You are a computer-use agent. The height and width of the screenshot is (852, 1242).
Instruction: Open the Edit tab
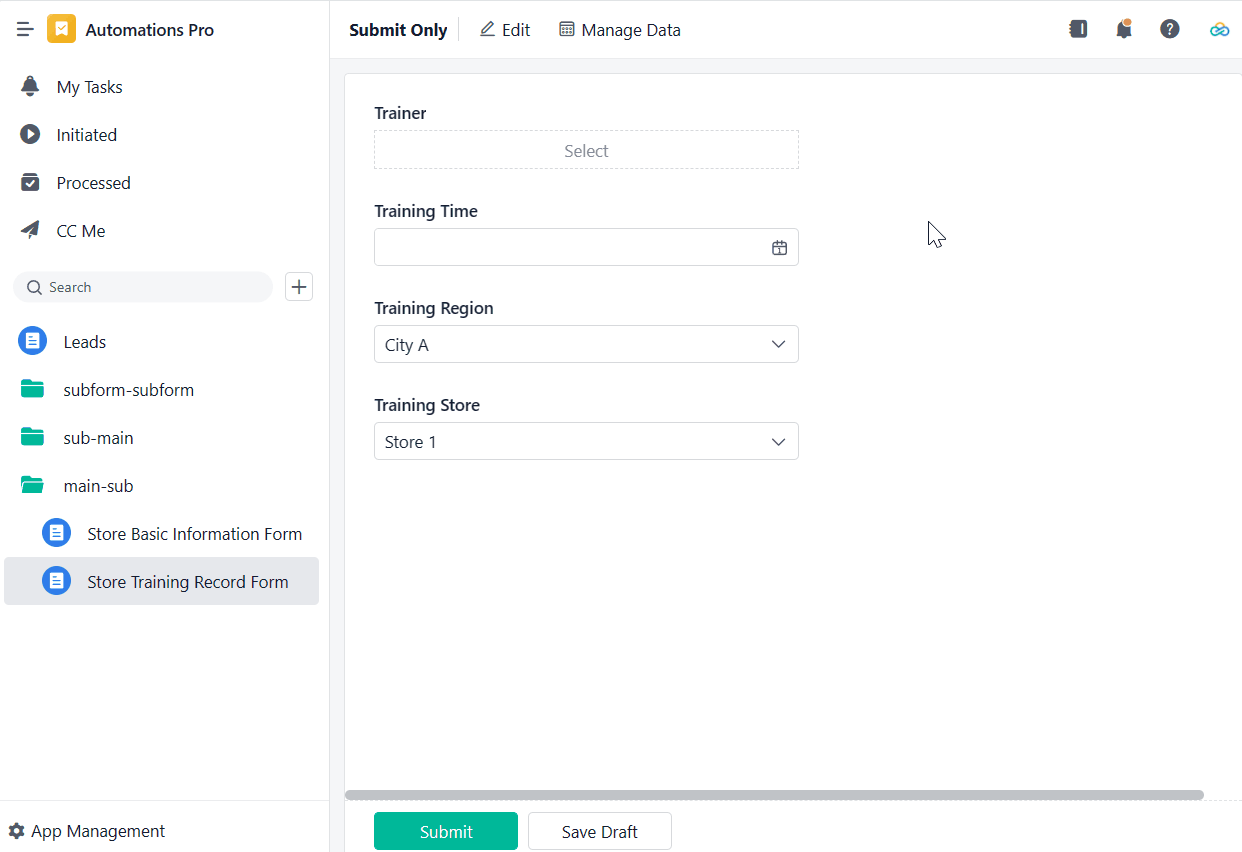point(505,30)
